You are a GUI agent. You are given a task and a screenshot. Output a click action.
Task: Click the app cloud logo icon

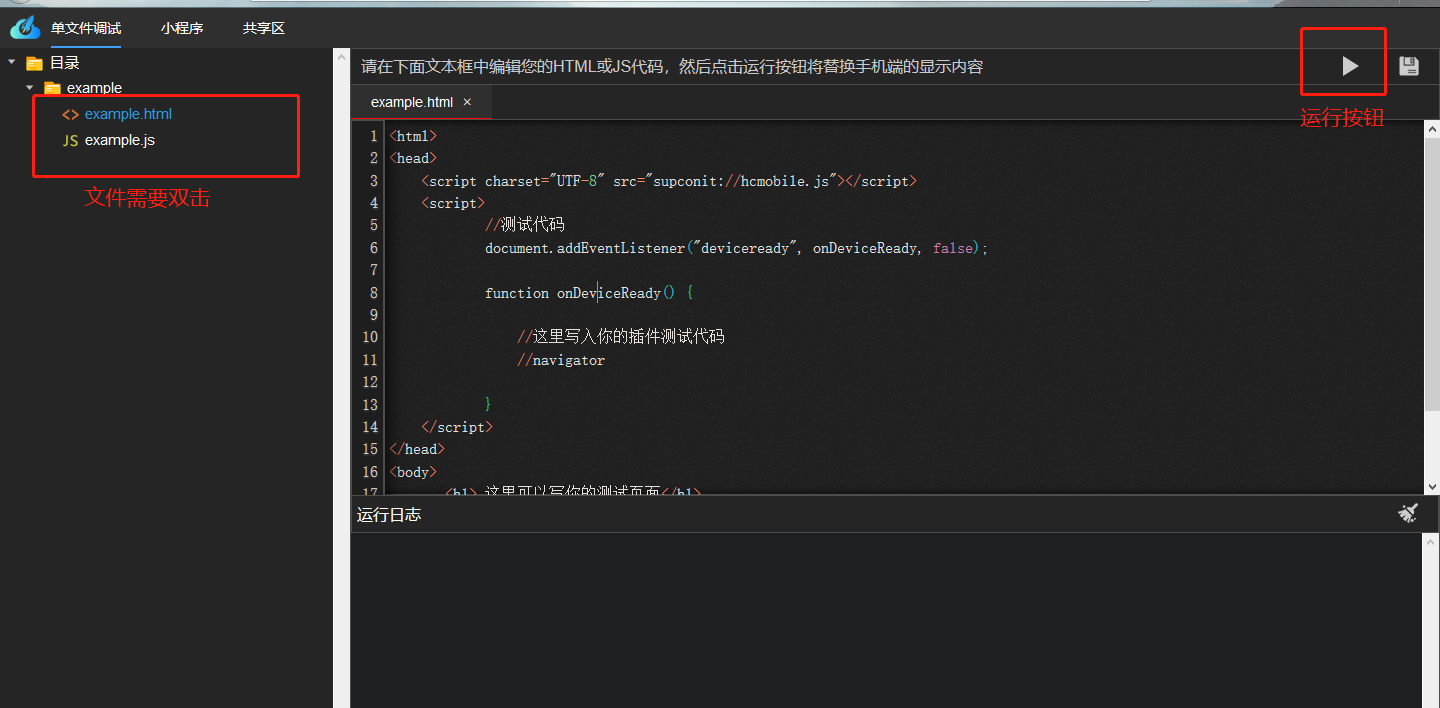point(25,26)
